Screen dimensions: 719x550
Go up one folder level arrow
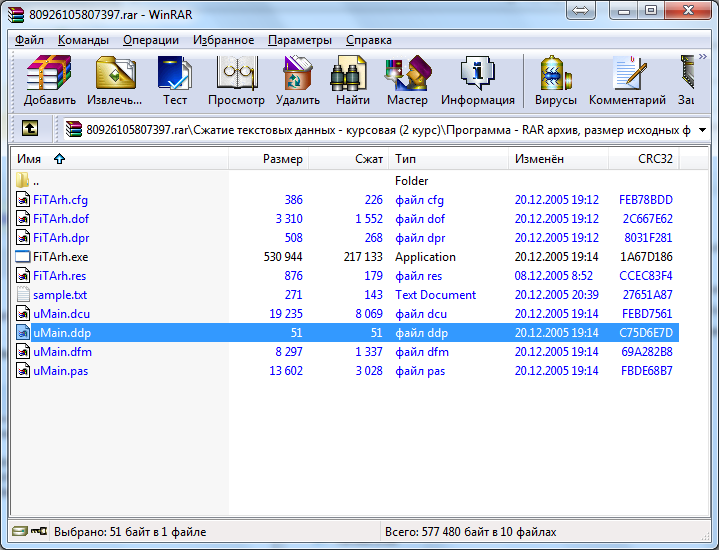click(30, 128)
